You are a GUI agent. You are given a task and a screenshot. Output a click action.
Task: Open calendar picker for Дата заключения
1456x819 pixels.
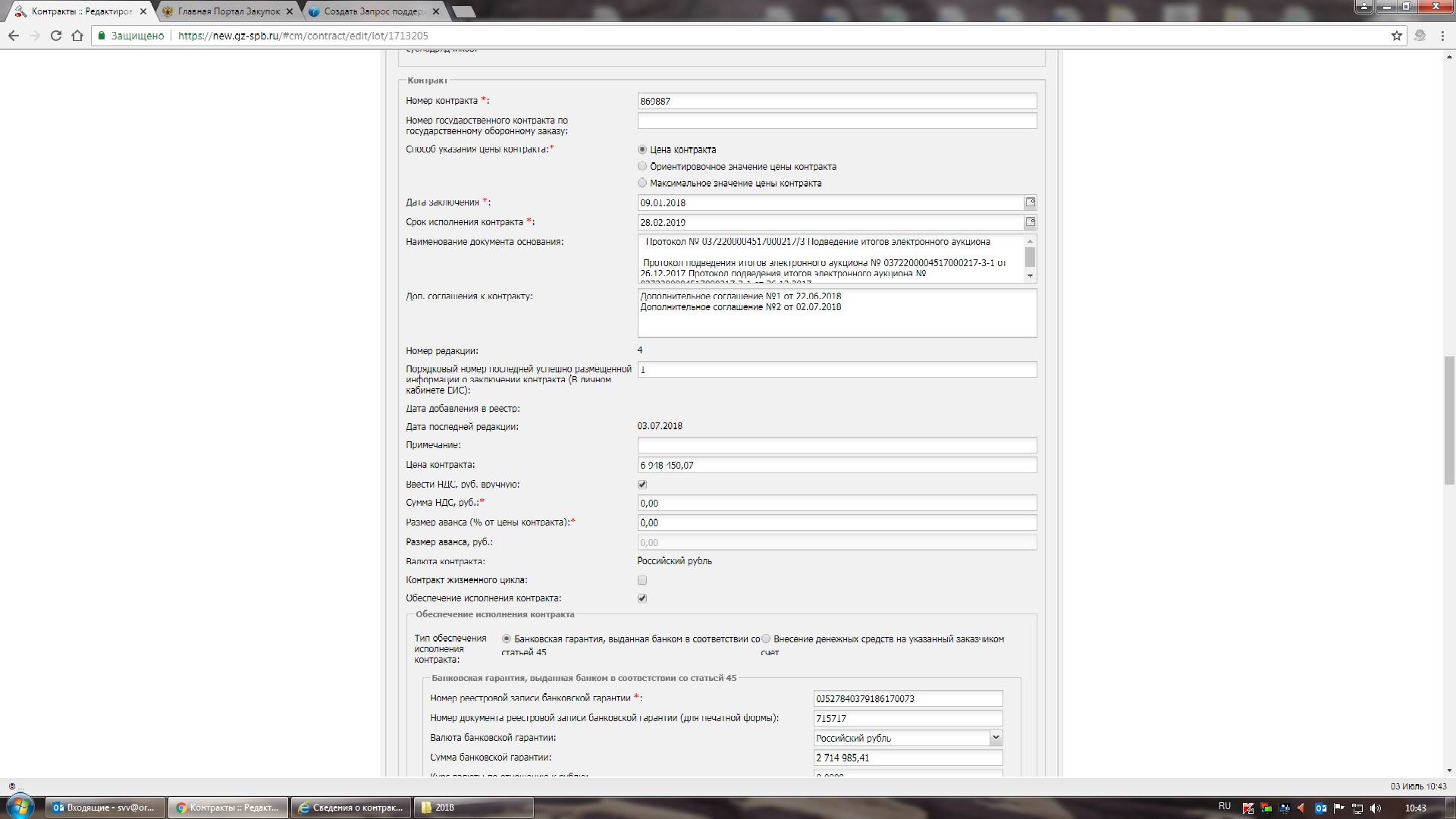pyautogui.click(x=1030, y=202)
